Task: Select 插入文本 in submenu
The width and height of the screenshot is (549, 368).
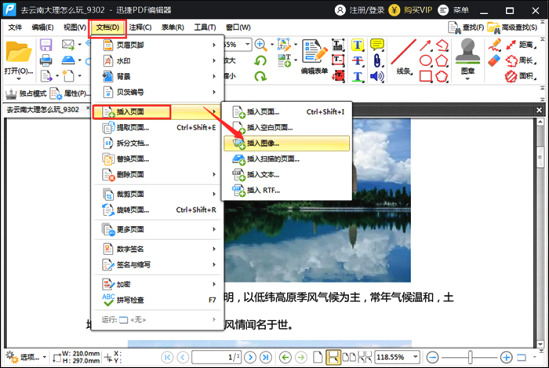Action: [x=286, y=174]
